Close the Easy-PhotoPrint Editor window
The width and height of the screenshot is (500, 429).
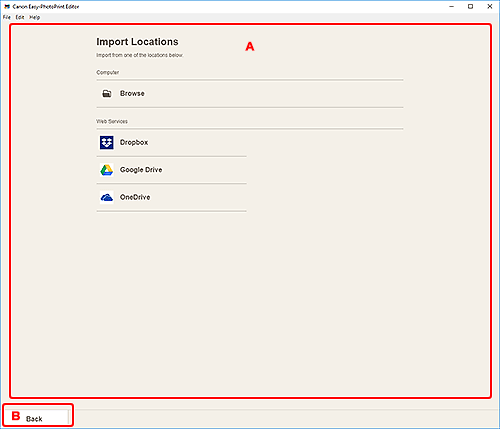(x=490, y=6)
